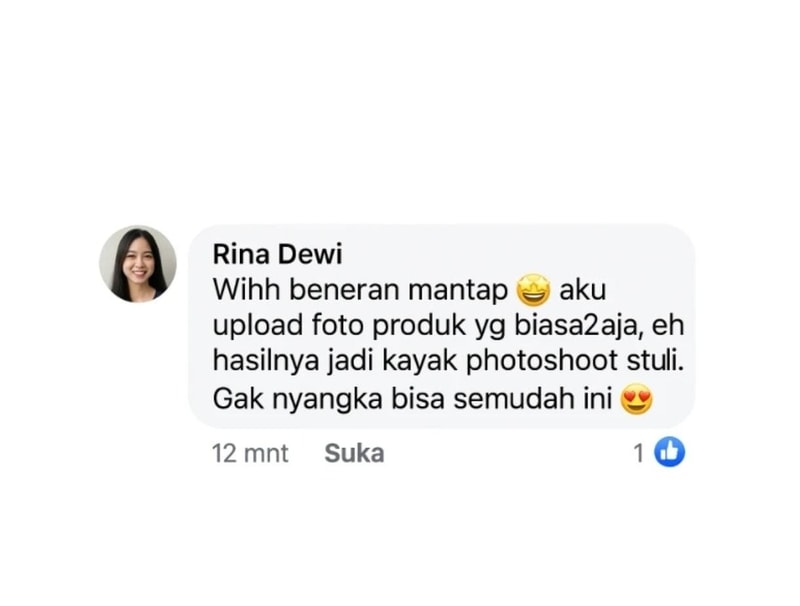
Task: Click the word "upload" in the comment
Action: [x=258, y=326]
